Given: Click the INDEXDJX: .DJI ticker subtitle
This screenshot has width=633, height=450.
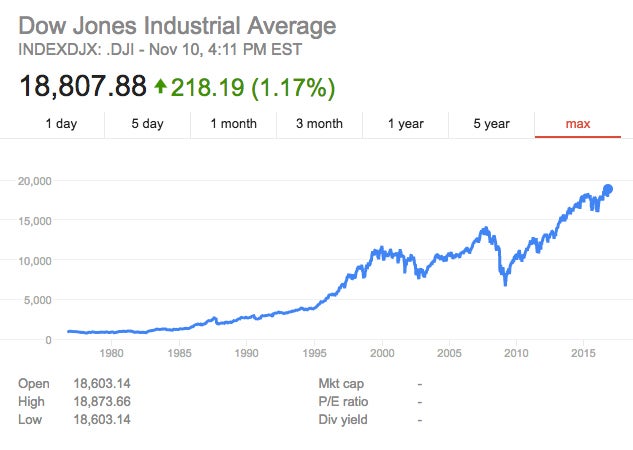Looking at the screenshot, I should click(x=80, y=48).
